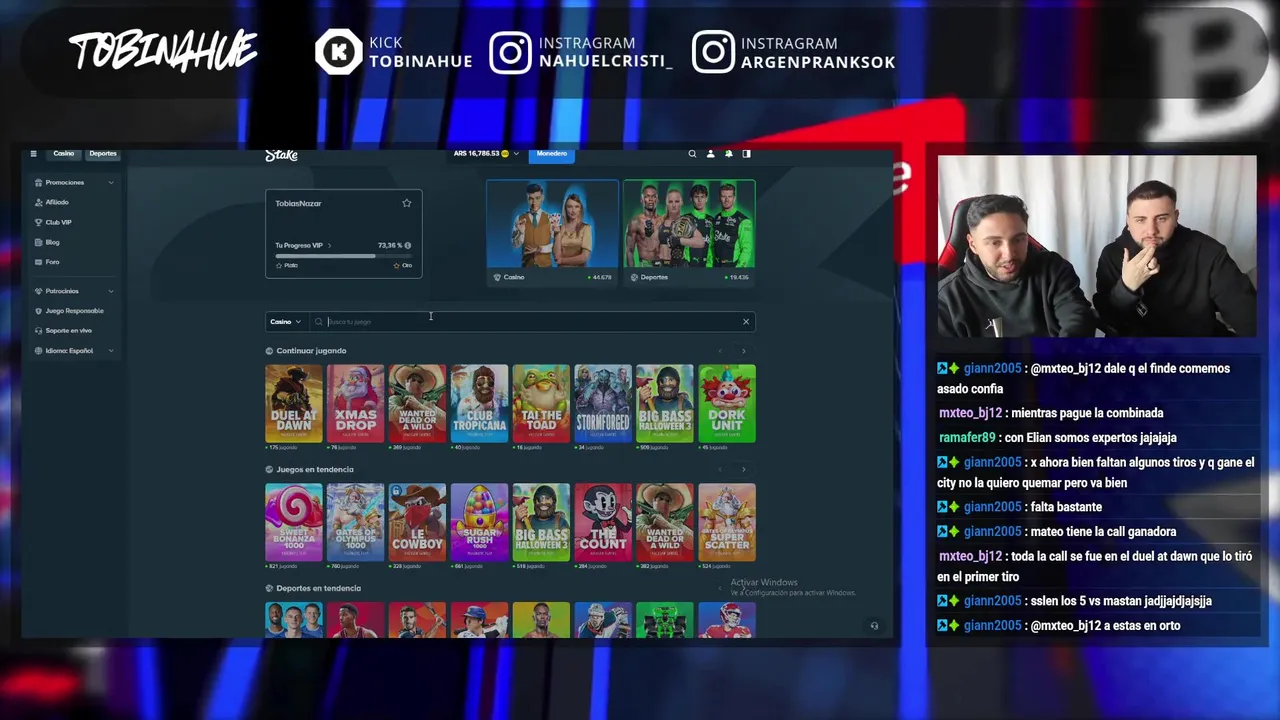Open Soporte en vivo in the sidebar
This screenshot has height=720, width=1280.
pyautogui.click(x=68, y=331)
